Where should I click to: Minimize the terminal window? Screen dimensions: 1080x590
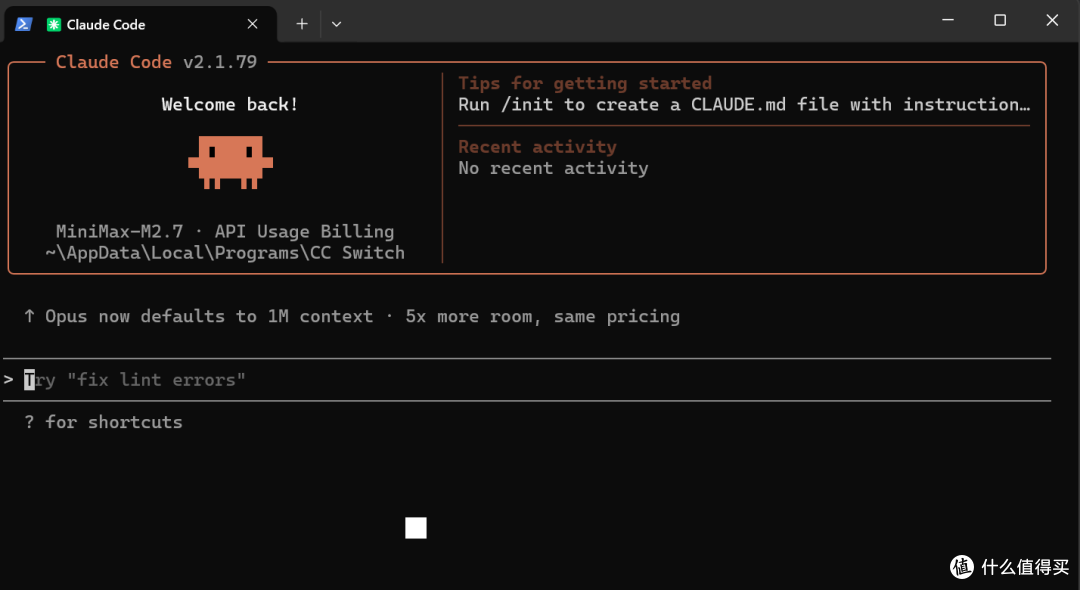point(948,21)
